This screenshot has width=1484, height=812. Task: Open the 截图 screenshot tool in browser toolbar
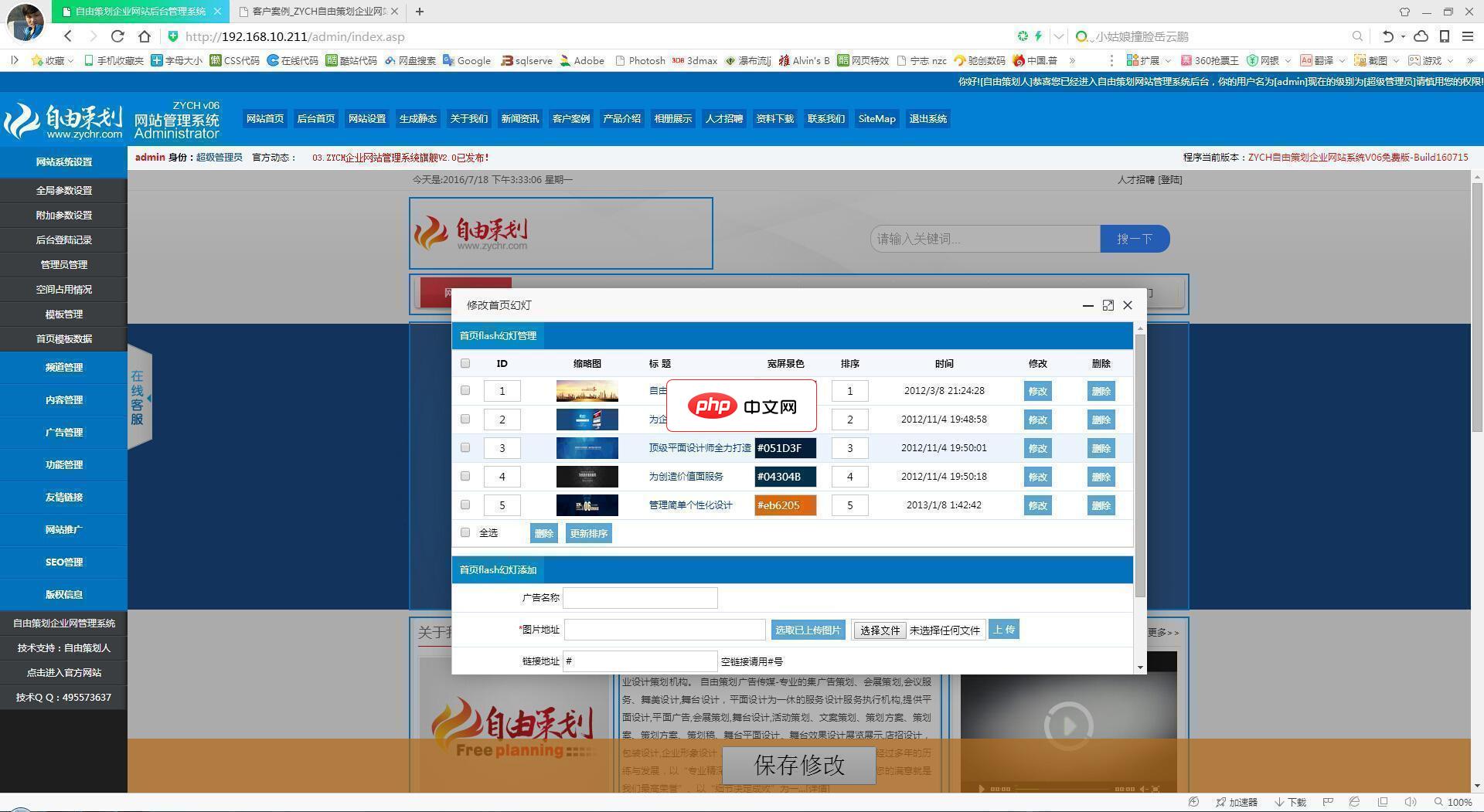click(x=1370, y=60)
